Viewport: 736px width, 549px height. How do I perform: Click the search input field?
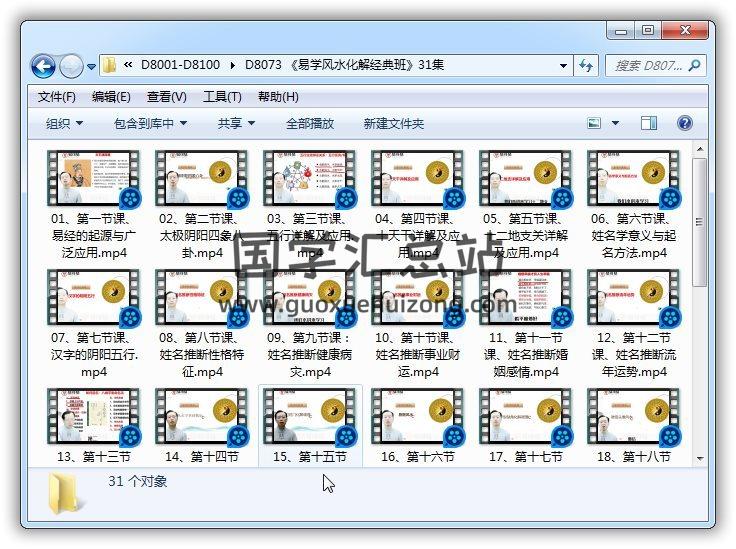(x=646, y=66)
